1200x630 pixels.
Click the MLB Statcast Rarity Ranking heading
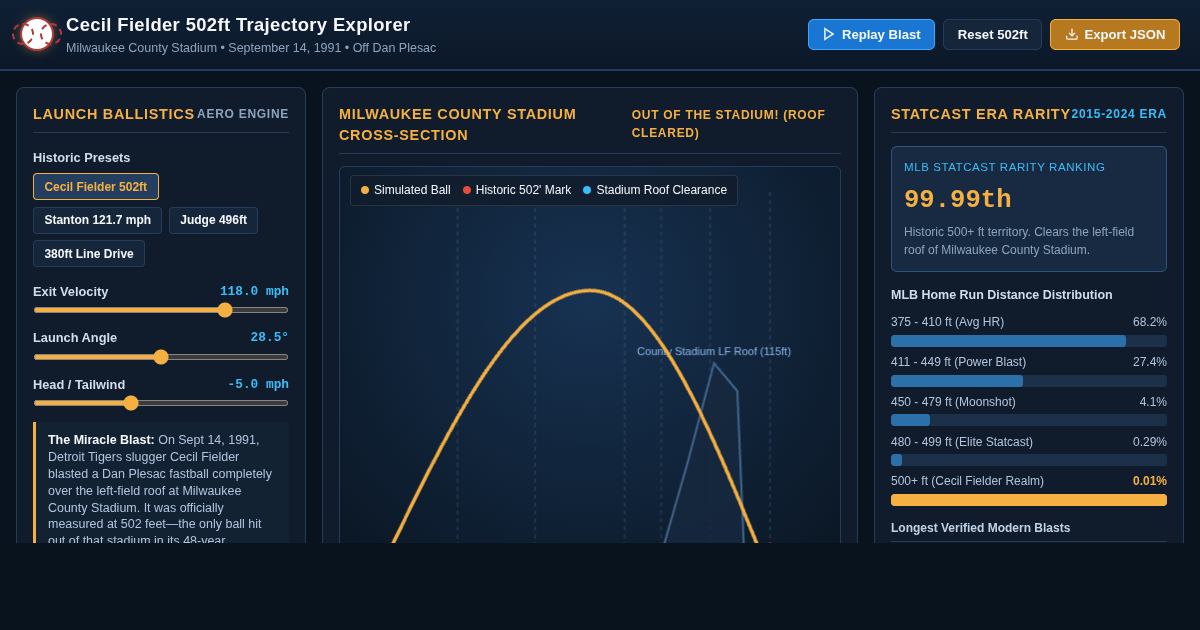pyautogui.click(x=1004, y=167)
